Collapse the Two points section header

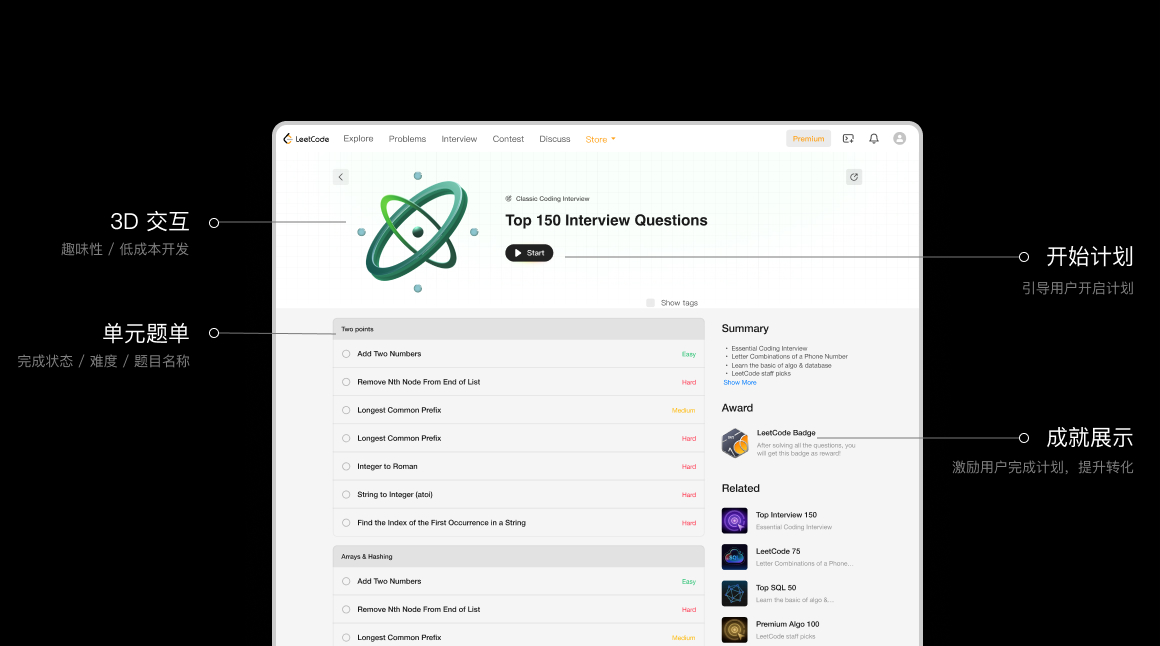(x=518, y=329)
